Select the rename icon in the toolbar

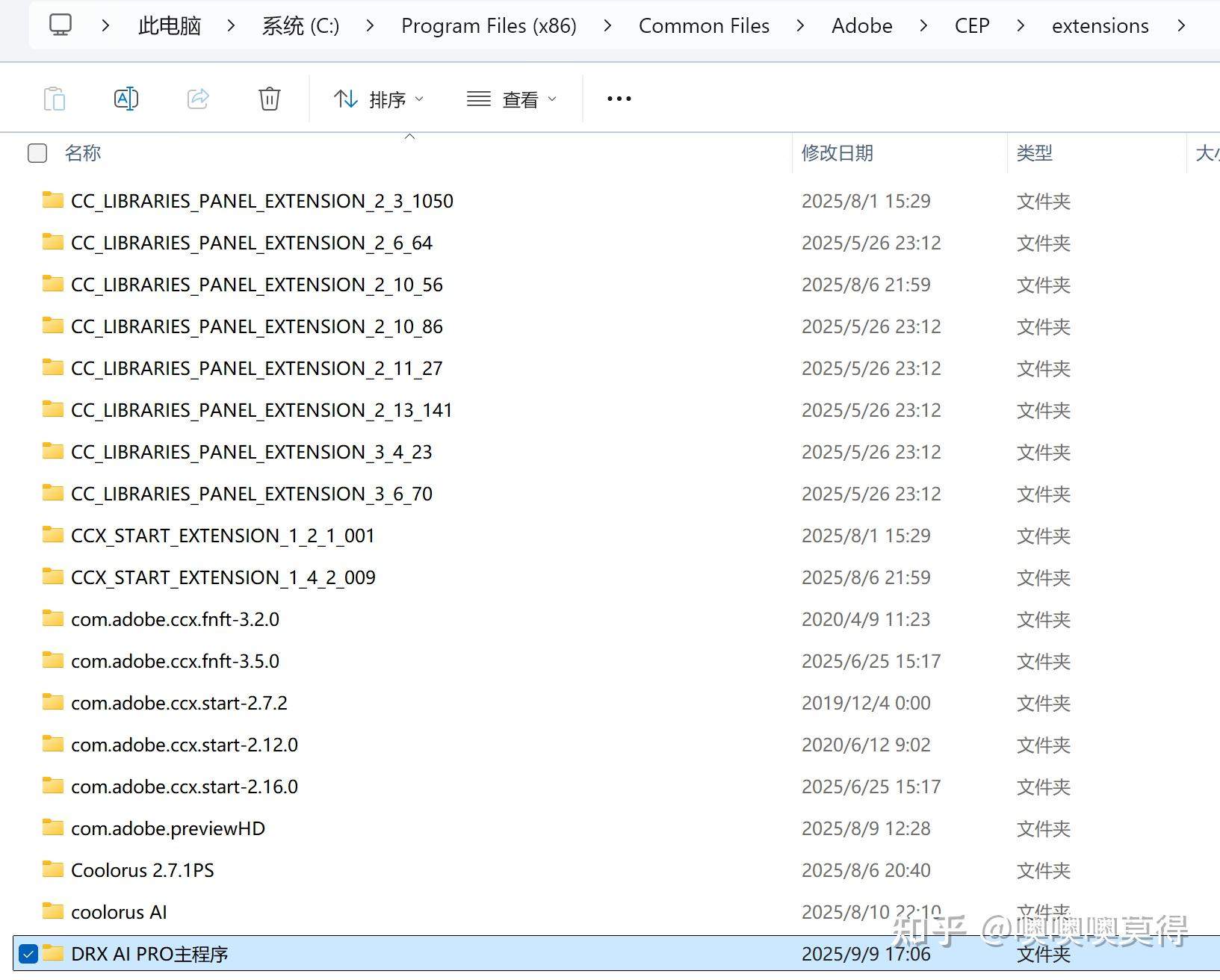126,98
